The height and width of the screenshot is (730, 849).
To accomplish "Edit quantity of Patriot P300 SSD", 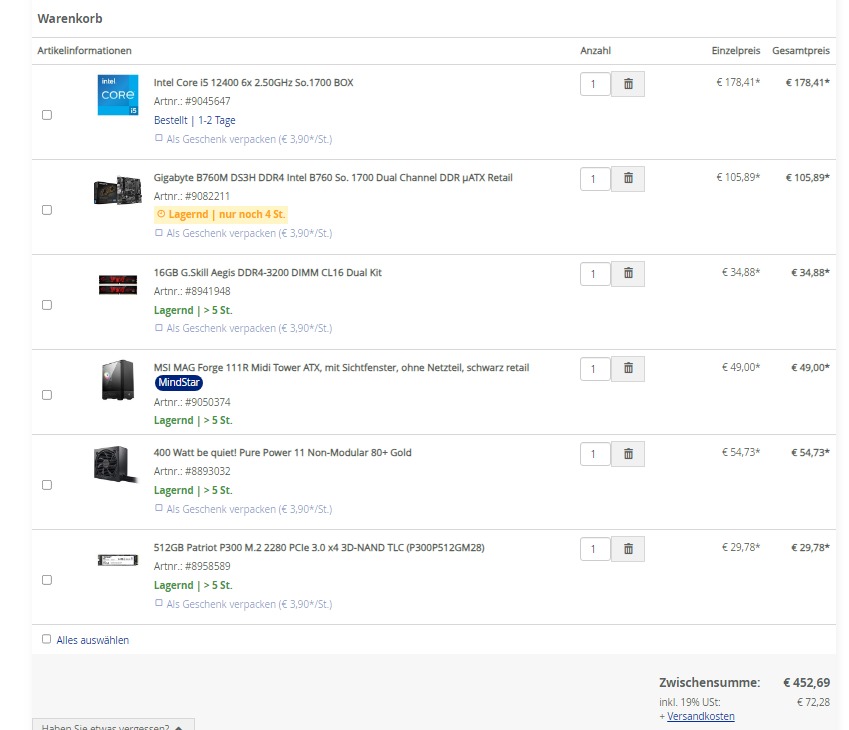I will click(595, 549).
